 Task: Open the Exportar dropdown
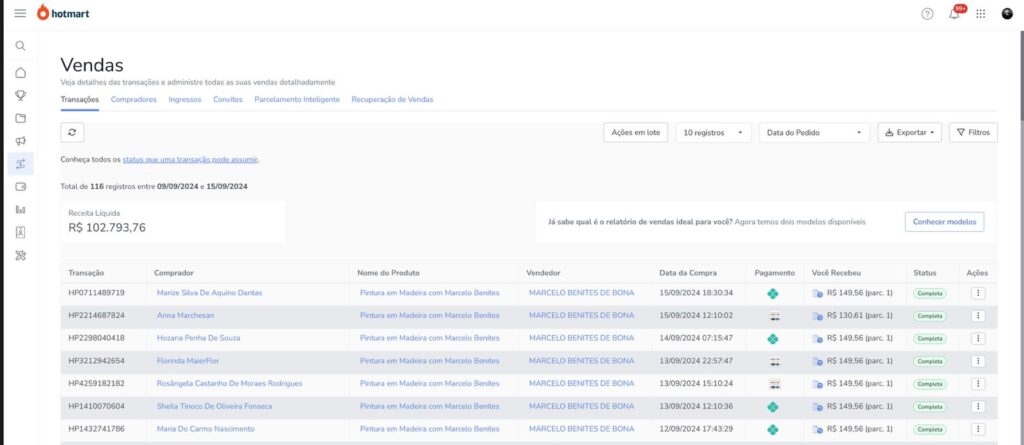(909, 133)
